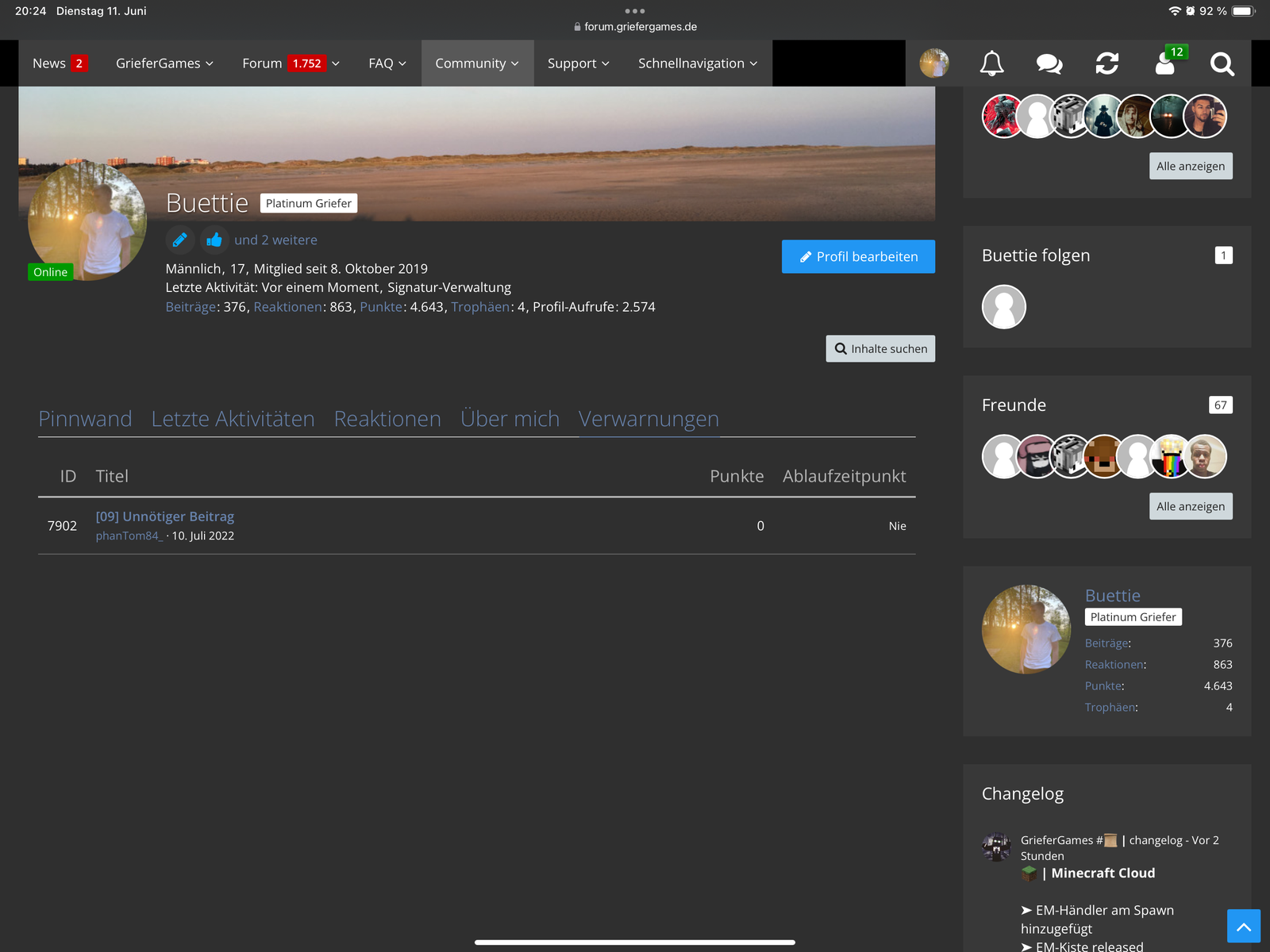Expand the Schnellnavigation dropdown
This screenshot has width=1270, height=952.
698,63
